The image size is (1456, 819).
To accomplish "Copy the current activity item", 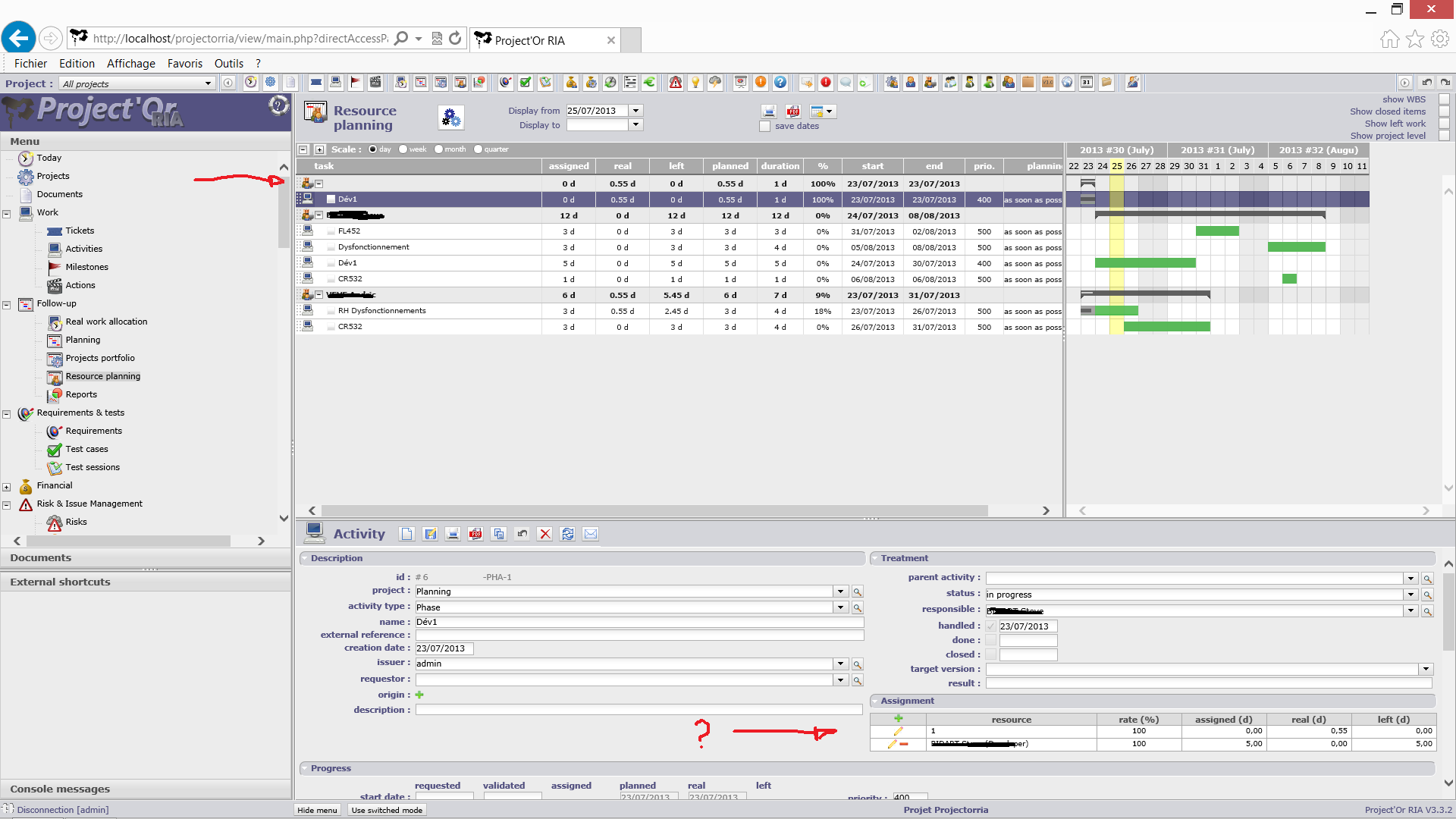I will tap(498, 534).
